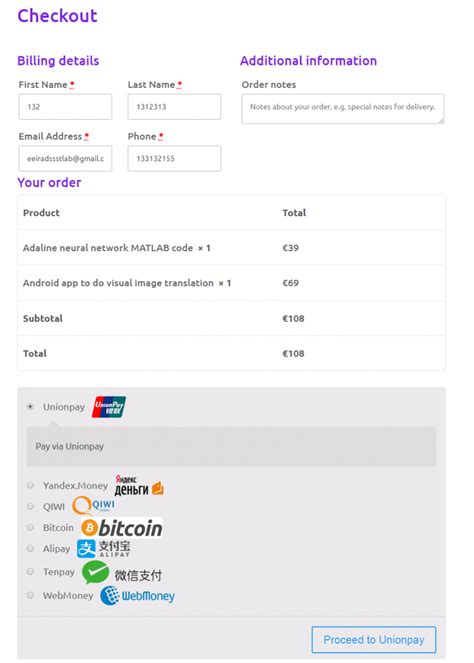Select the Unionpay radio button
Viewport: 474px width, 663px height.
(30, 407)
